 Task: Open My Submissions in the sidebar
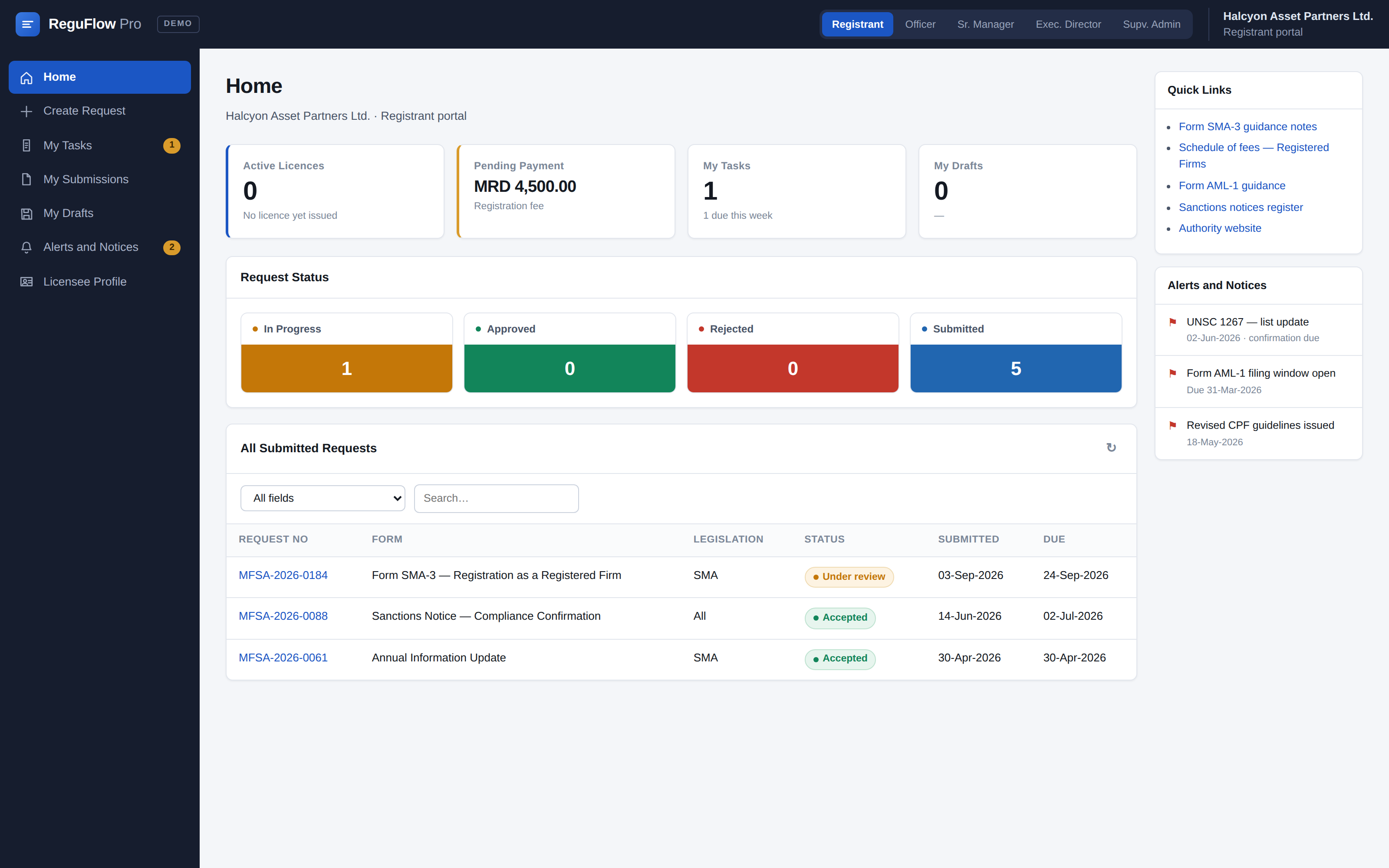100,180
